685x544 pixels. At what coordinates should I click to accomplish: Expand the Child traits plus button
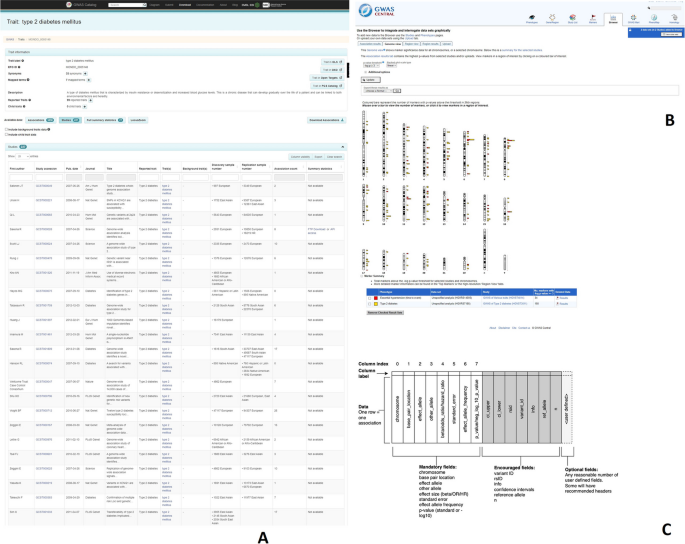pos(84,106)
